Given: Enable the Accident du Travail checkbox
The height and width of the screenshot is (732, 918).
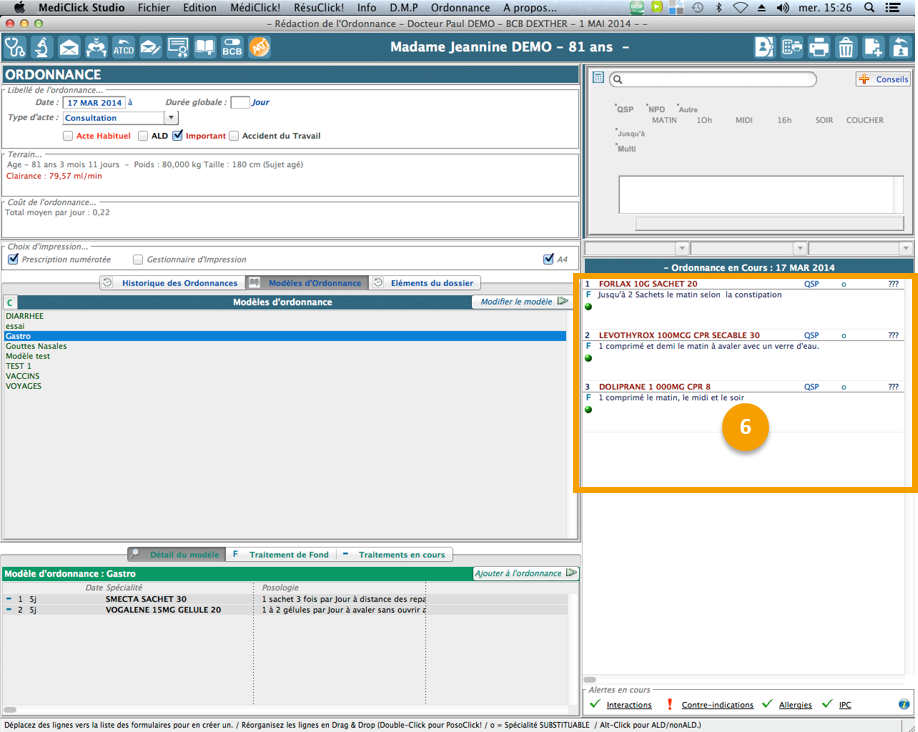Looking at the screenshot, I should click(234, 136).
